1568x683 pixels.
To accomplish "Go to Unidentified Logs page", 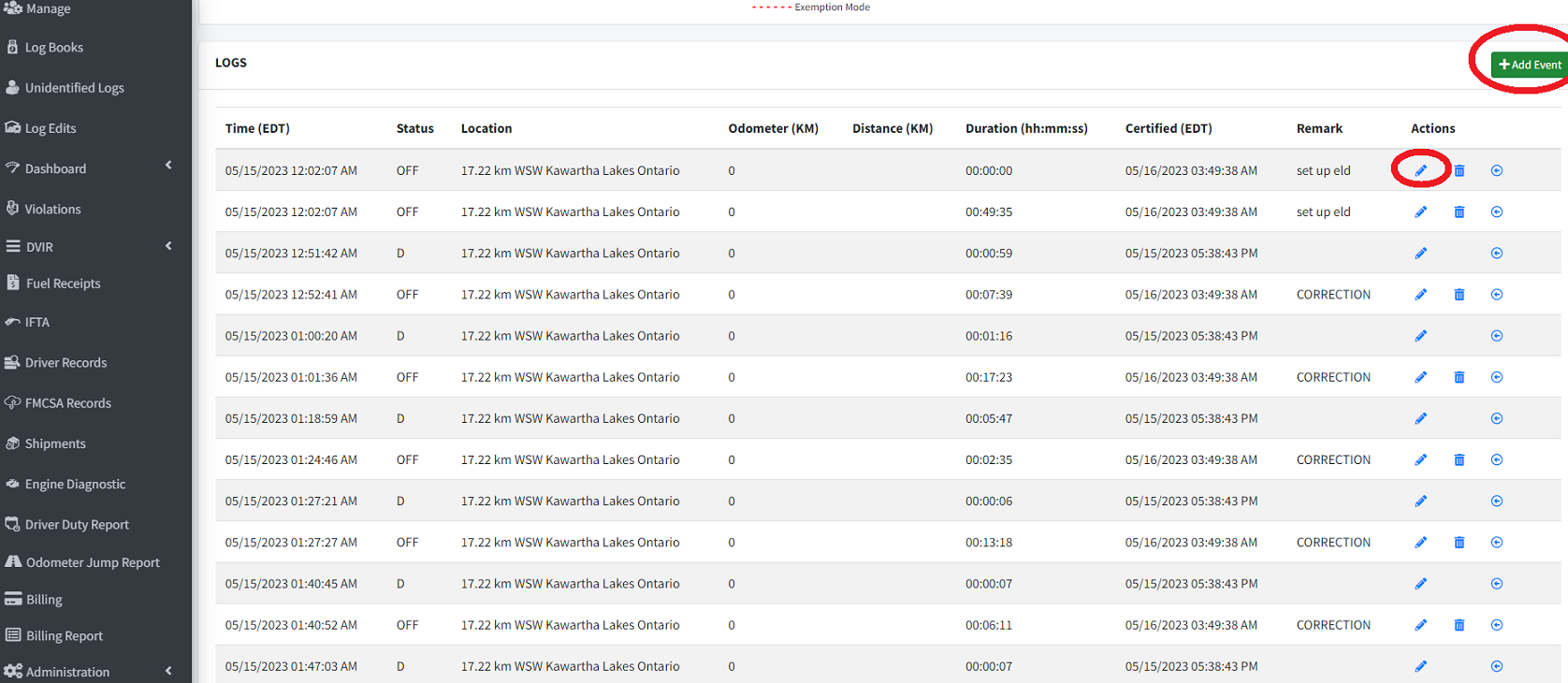I will [74, 88].
